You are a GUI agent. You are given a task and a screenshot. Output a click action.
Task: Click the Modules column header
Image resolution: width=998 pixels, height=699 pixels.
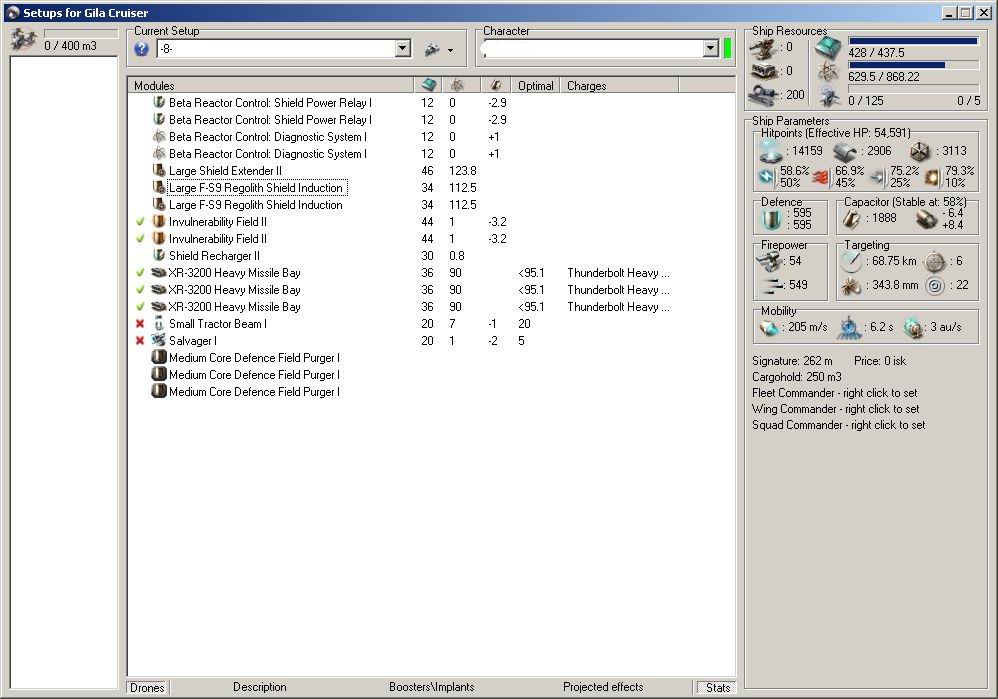[271, 85]
